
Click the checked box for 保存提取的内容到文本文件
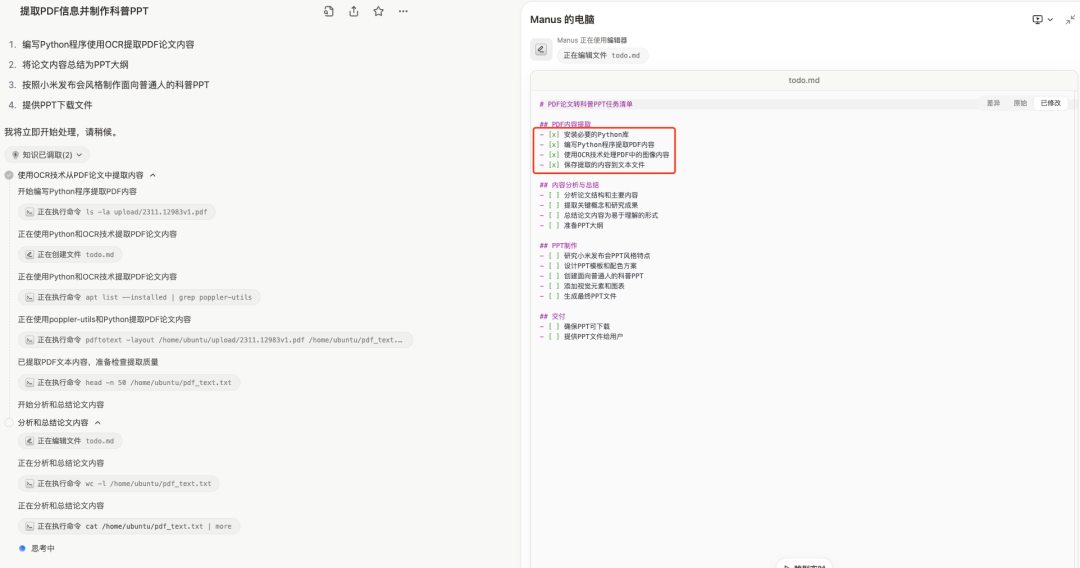pyautogui.click(x=554, y=165)
